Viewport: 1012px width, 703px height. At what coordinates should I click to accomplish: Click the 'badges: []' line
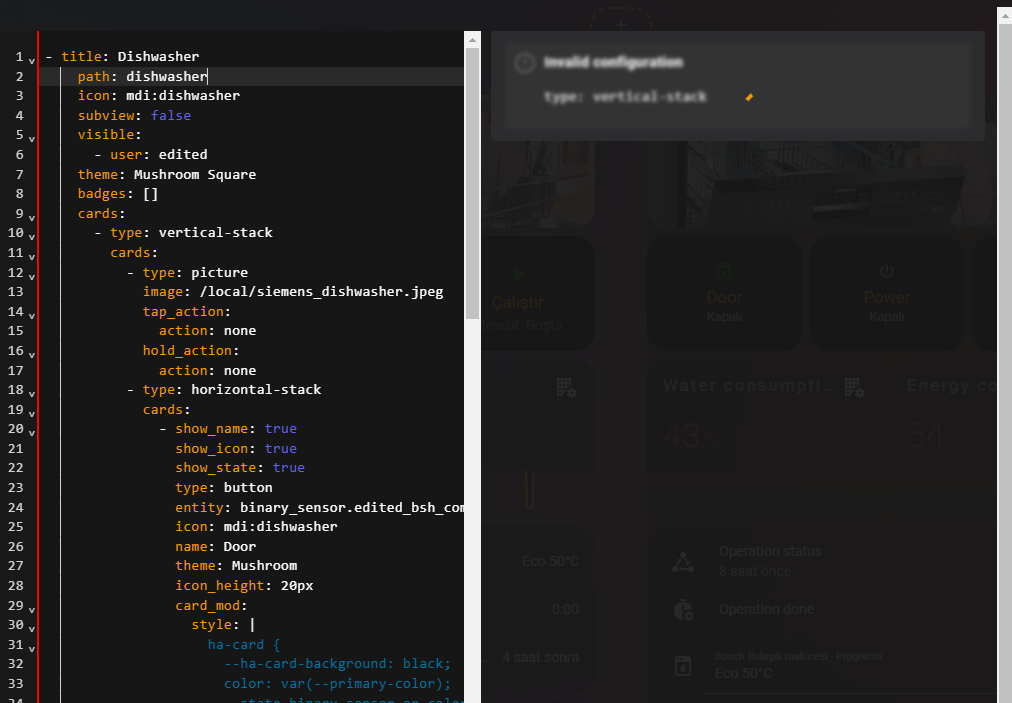tap(118, 194)
